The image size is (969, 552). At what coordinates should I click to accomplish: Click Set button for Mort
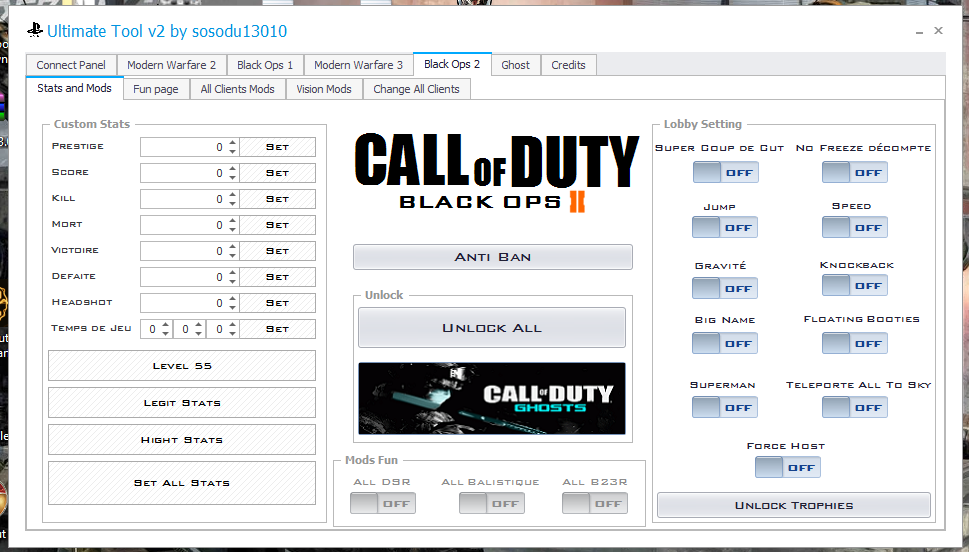coord(277,225)
